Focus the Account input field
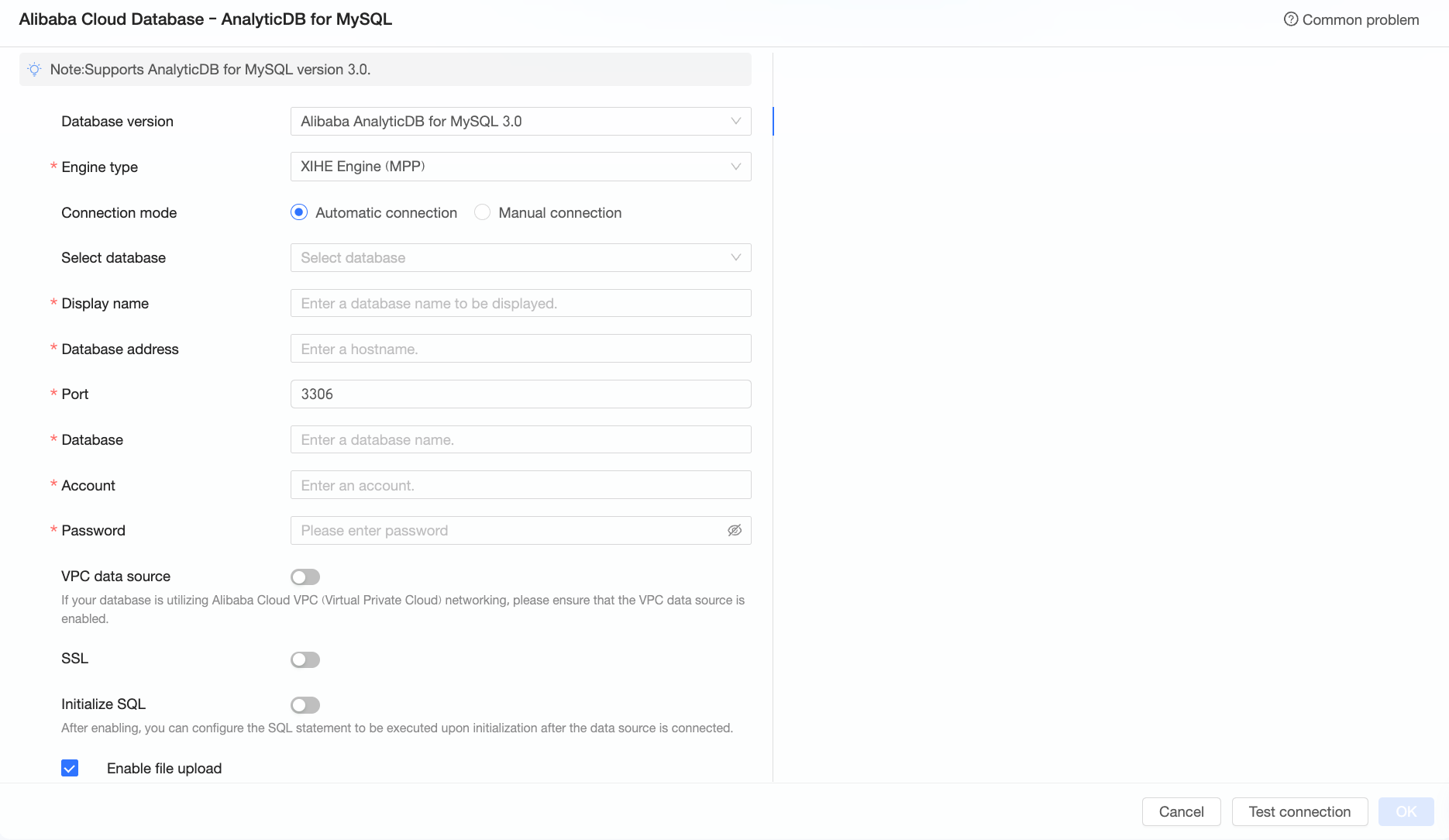 point(521,485)
